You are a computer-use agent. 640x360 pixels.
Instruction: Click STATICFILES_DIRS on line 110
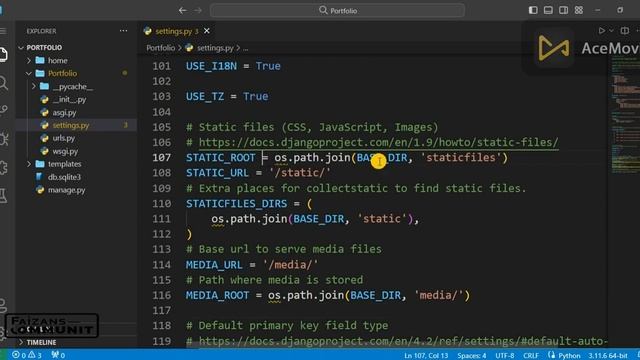click(237, 204)
